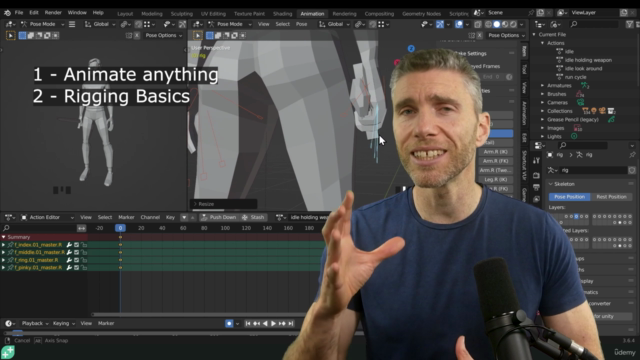Click the Cameras data icon in outliner
The width and height of the screenshot is (640, 360).
click(x=580, y=102)
